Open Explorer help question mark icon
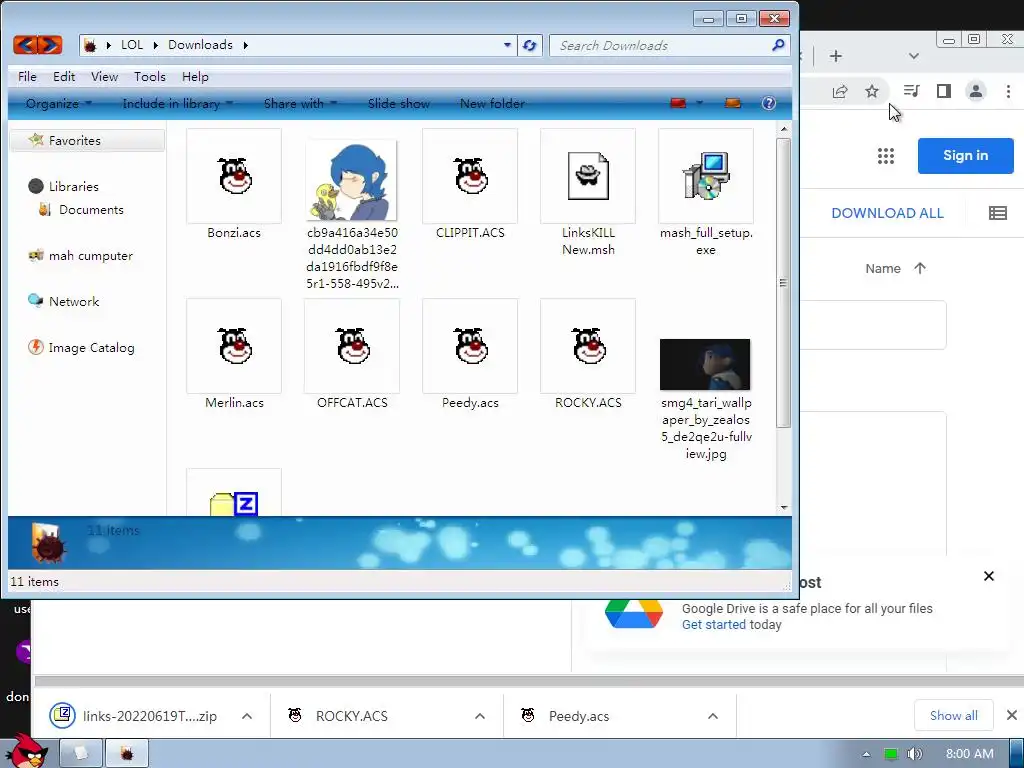This screenshot has width=1024, height=768. pos(769,103)
